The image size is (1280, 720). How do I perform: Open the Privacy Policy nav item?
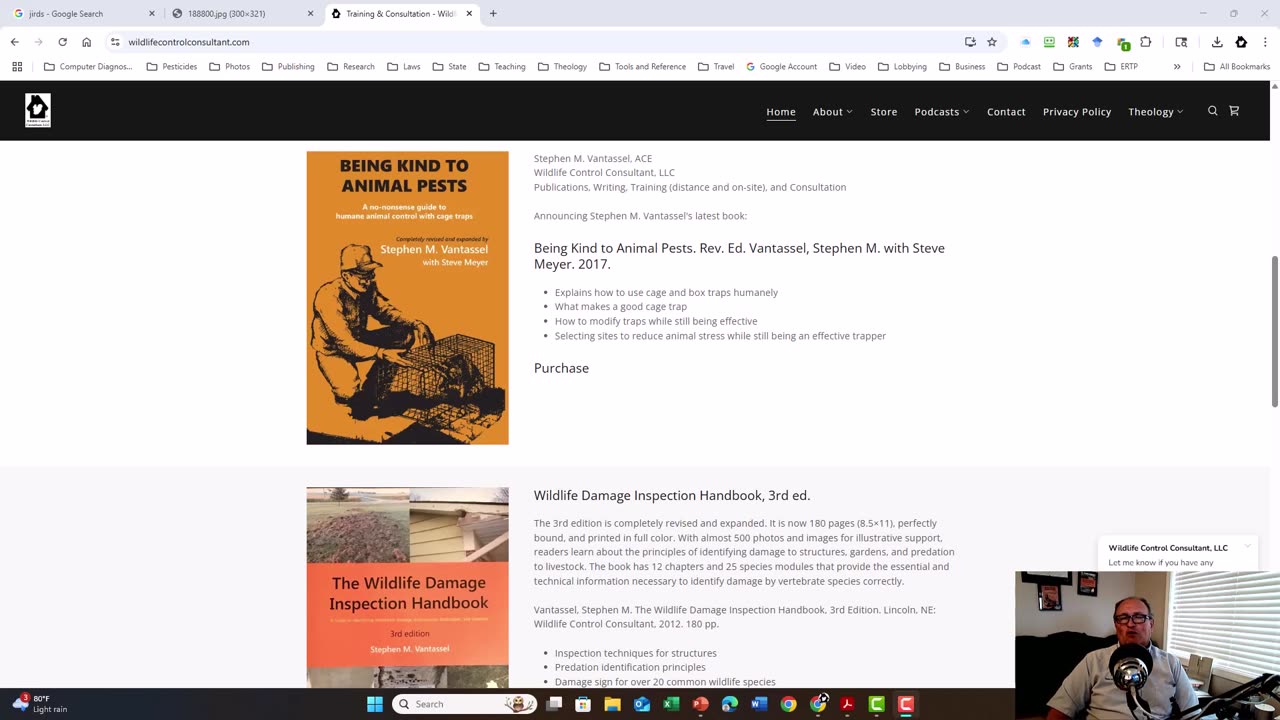click(x=1077, y=112)
